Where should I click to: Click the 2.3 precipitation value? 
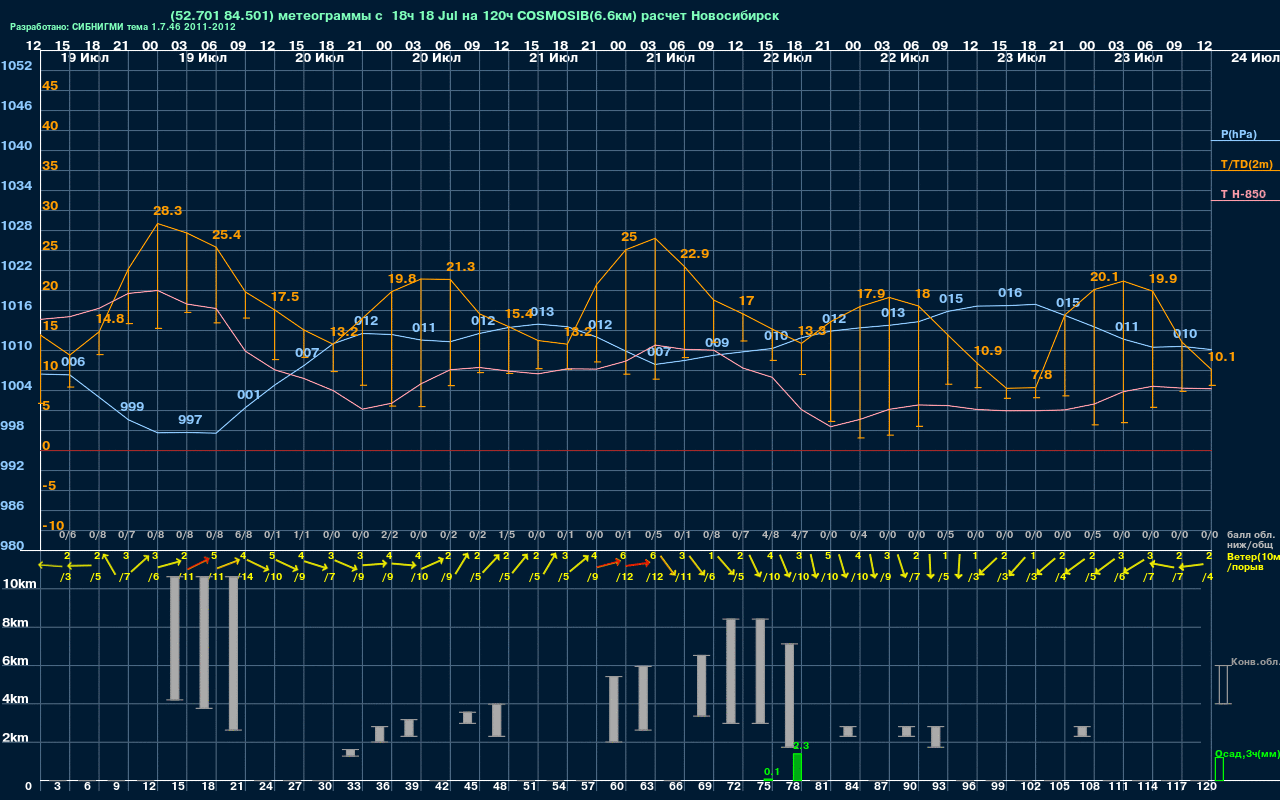[801, 746]
